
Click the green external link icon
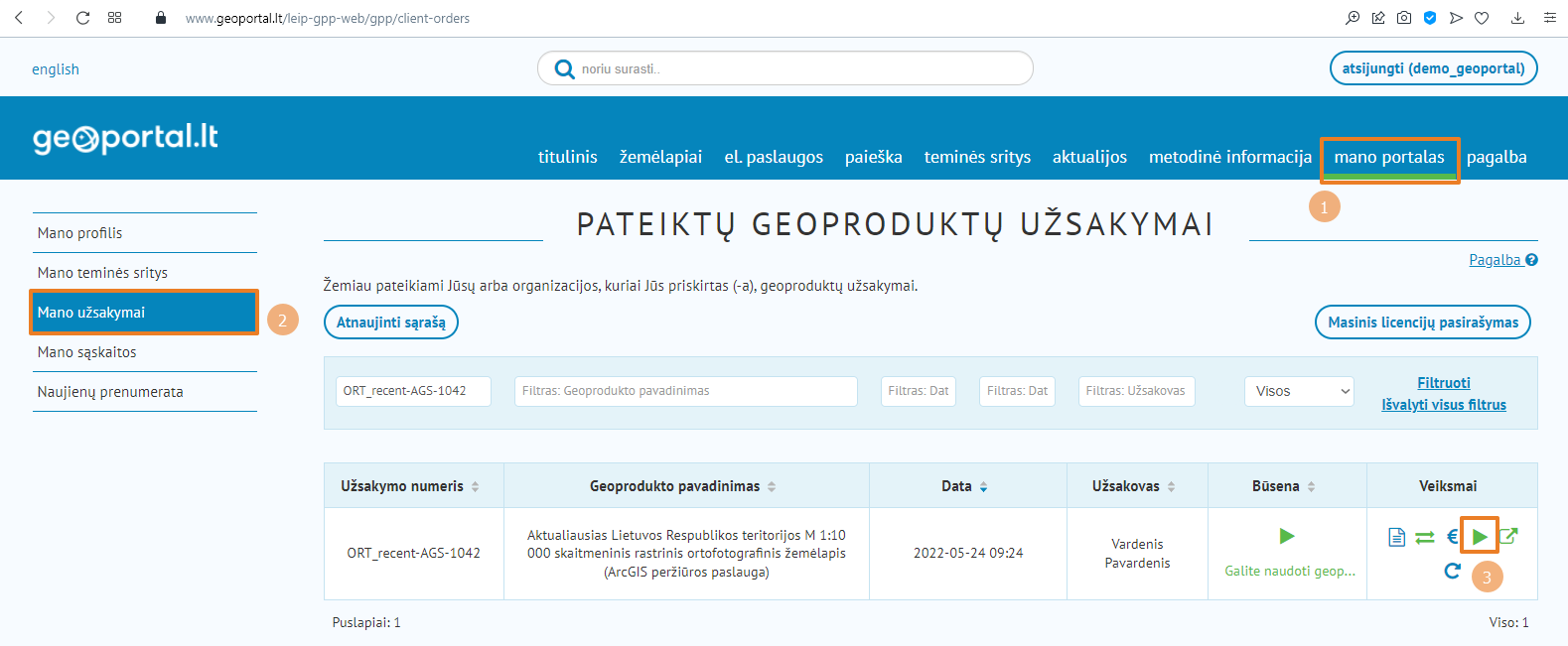click(x=1508, y=536)
